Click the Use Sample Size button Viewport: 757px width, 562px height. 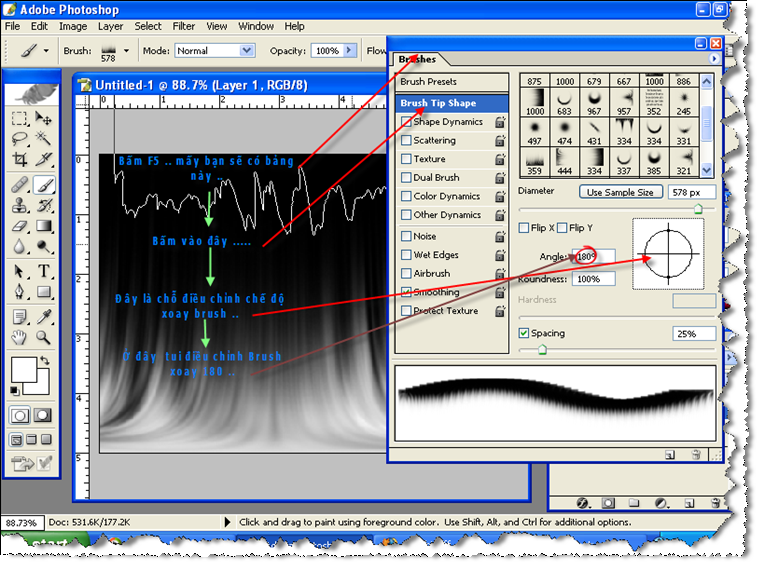pyautogui.click(x=620, y=192)
